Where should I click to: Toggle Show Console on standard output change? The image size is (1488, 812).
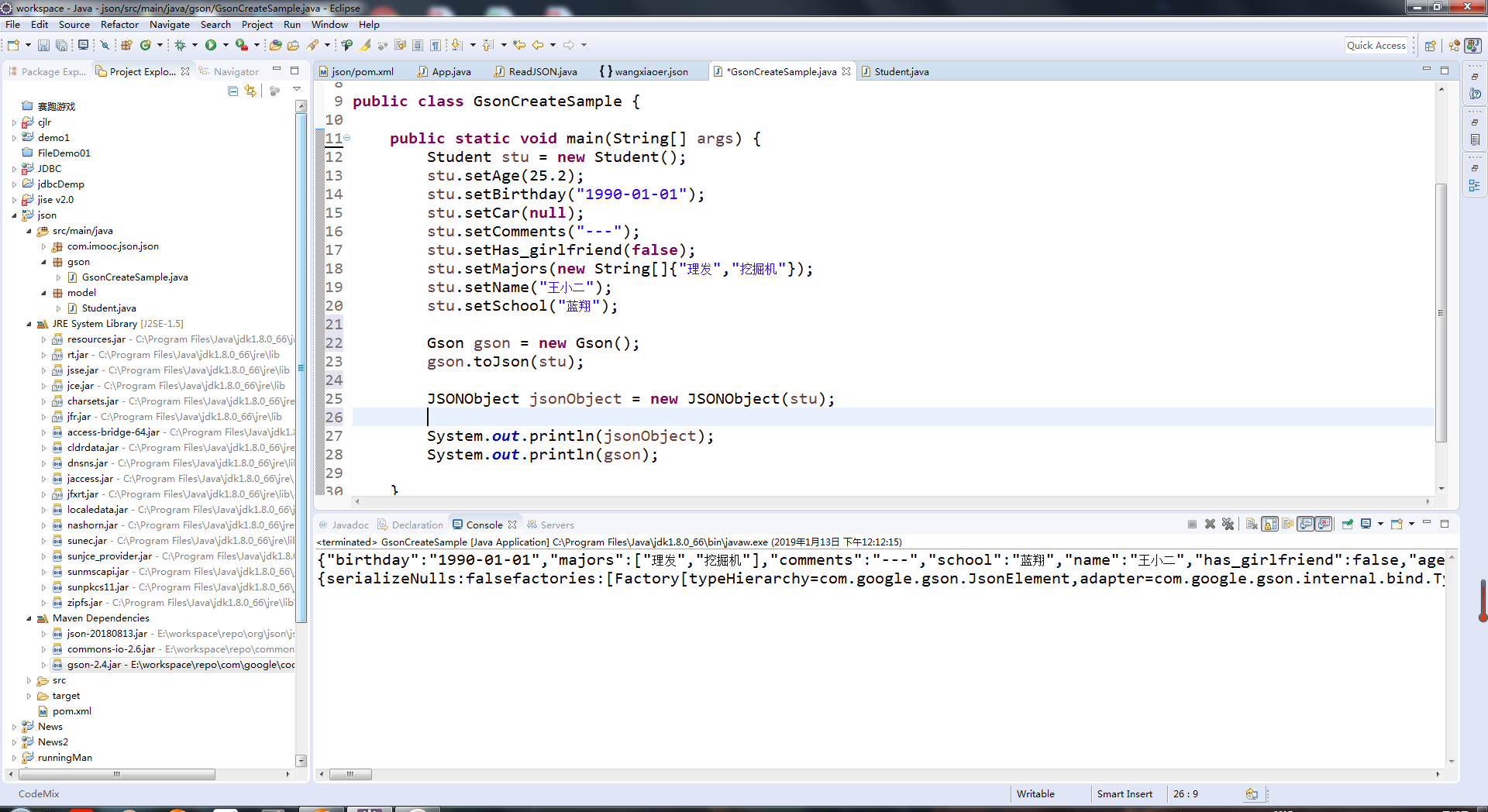pyautogui.click(x=1306, y=525)
